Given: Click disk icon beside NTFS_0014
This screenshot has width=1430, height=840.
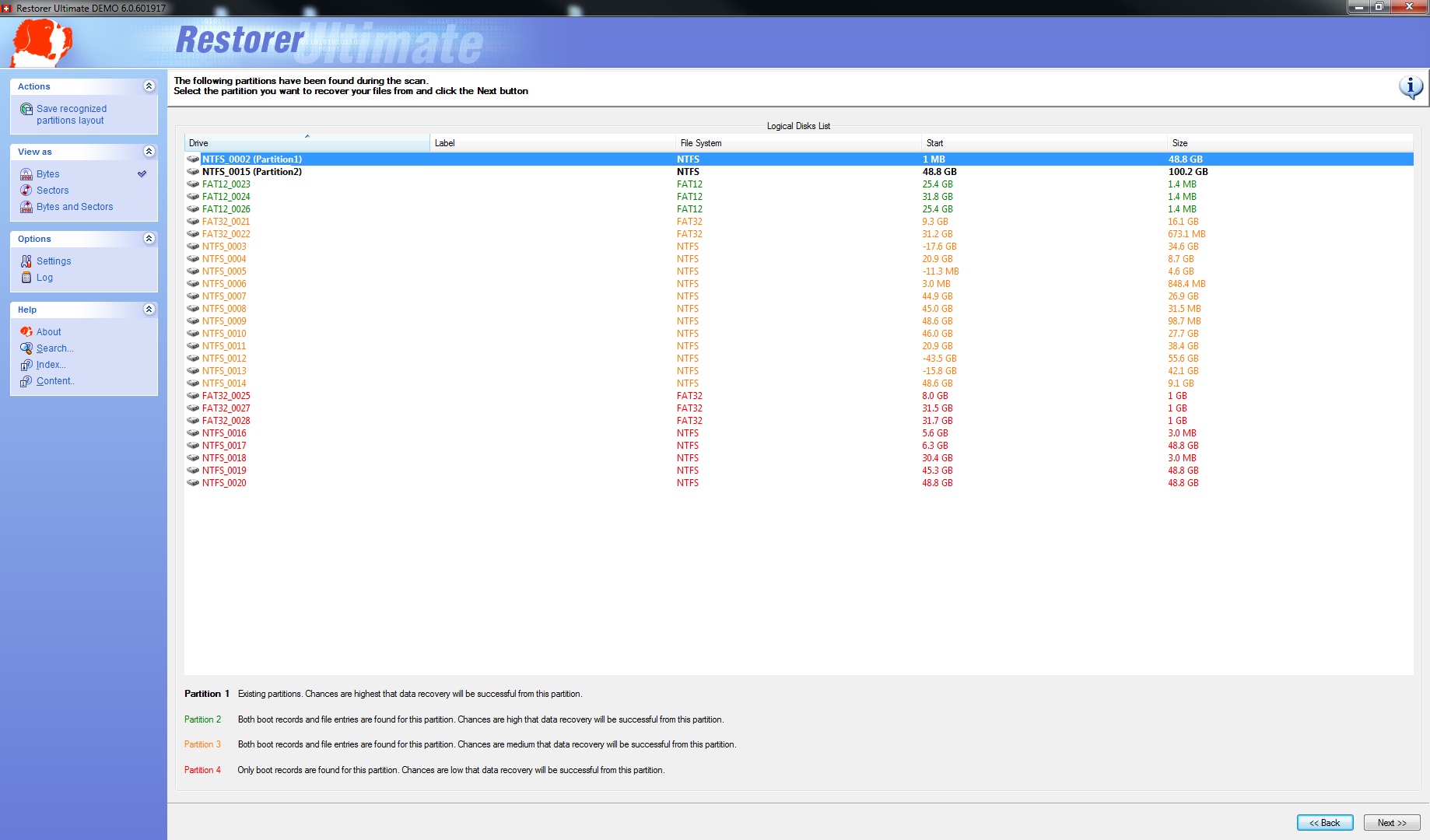Looking at the screenshot, I should pos(193,383).
